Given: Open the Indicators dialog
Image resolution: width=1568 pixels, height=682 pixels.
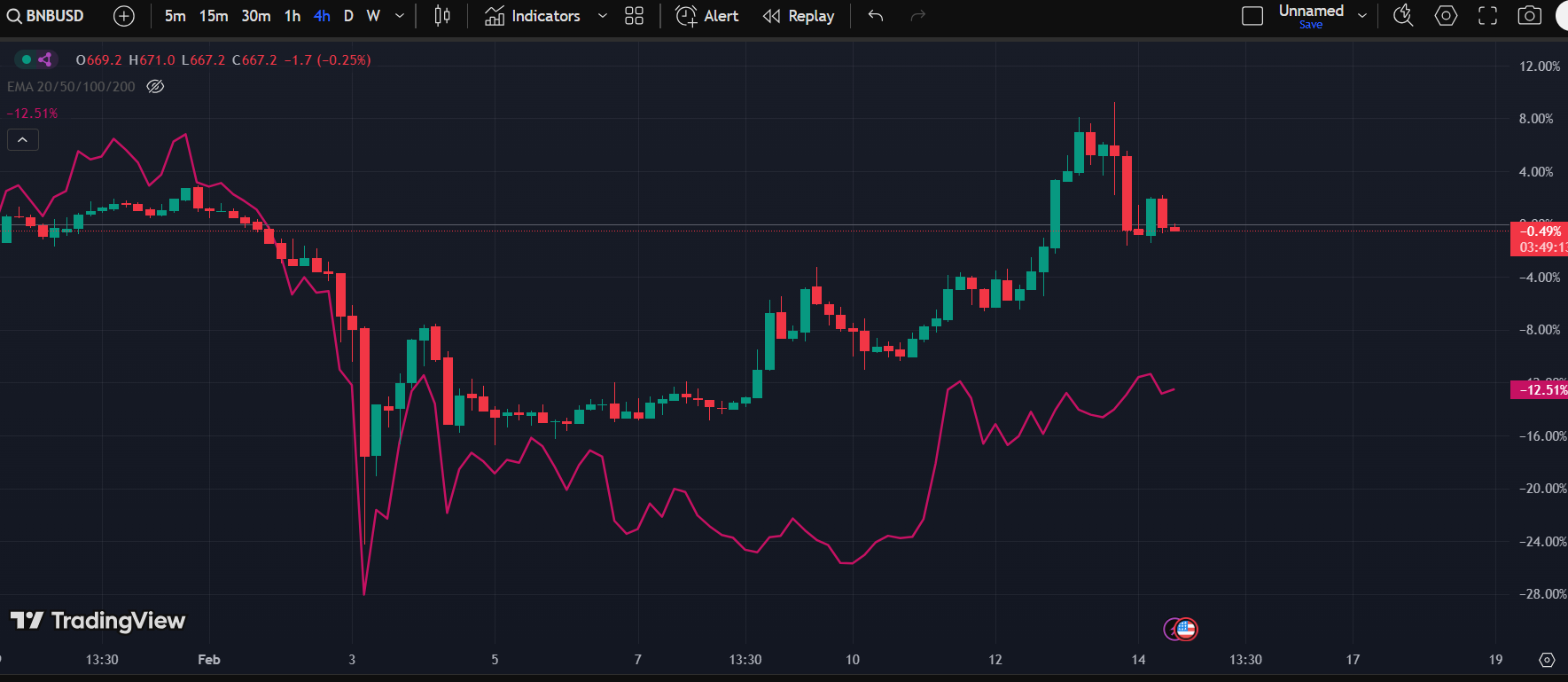Looking at the screenshot, I should click(533, 16).
